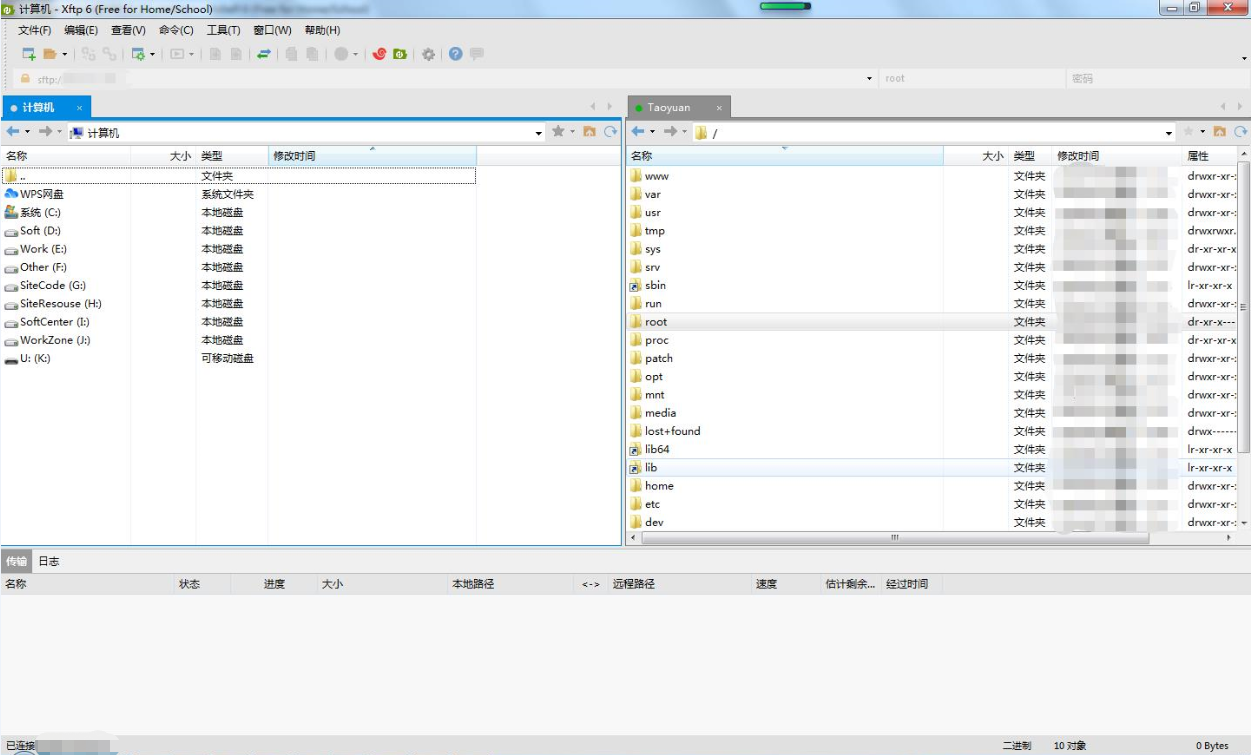Select the SiteCode (G:) local drive
The height and width of the screenshot is (755, 1251).
[x=45, y=285]
